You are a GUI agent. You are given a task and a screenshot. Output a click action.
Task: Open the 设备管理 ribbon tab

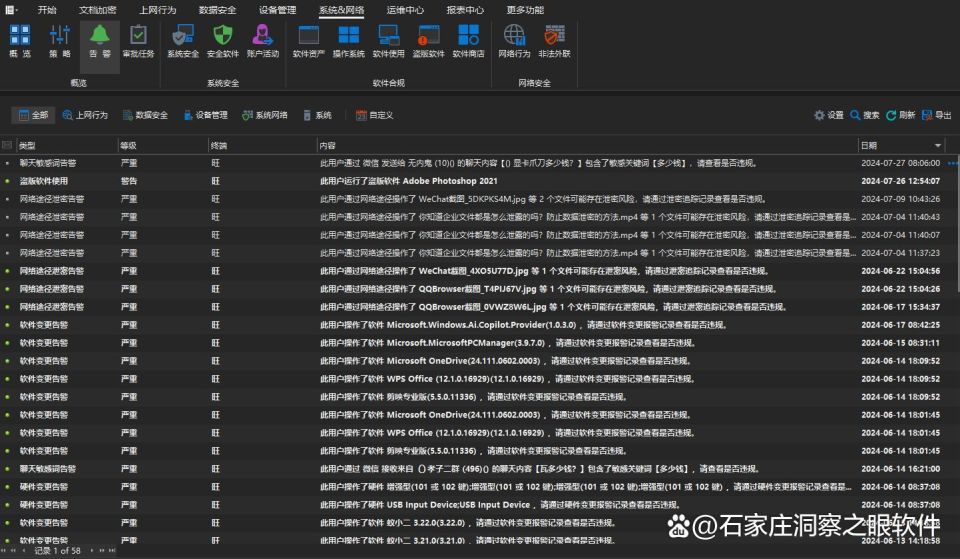[277, 10]
